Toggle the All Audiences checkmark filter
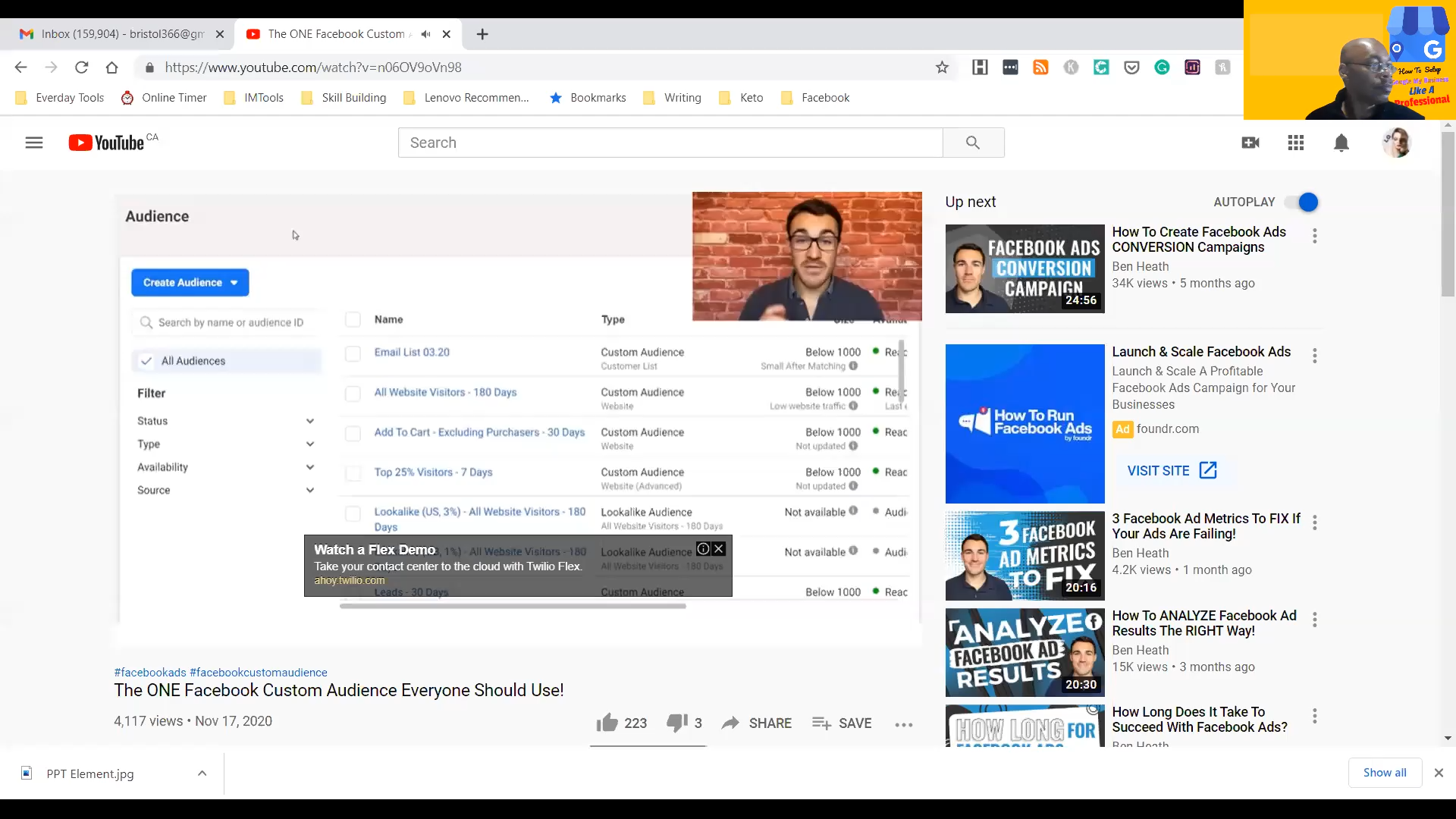 point(146,361)
